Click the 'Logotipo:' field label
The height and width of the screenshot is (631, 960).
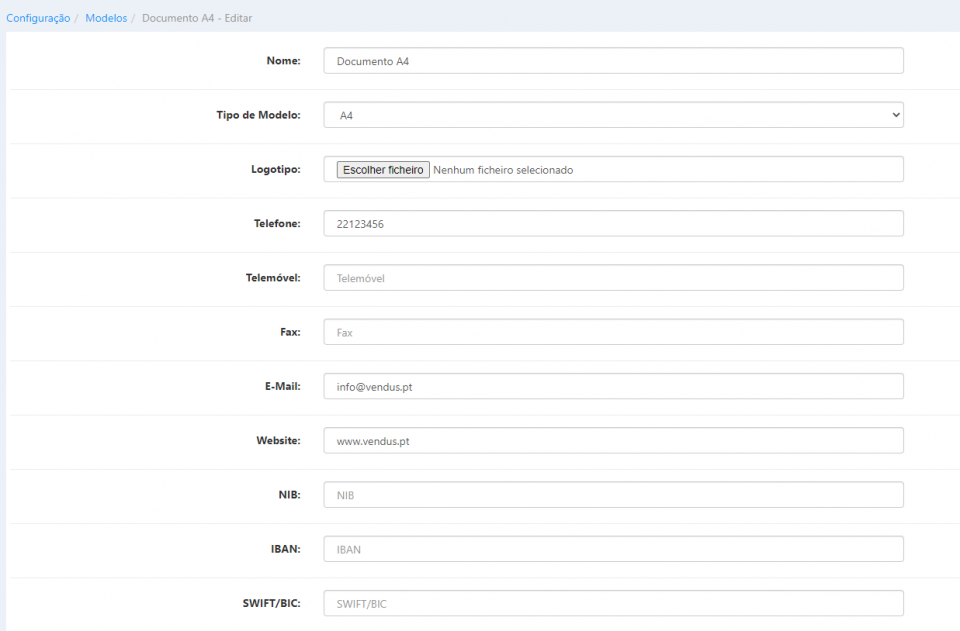click(275, 170)
